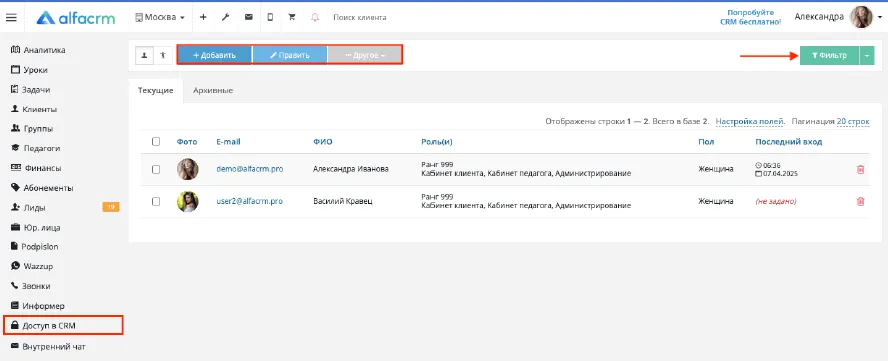Screen dimensions: 888x361
Task: Click the (не задано) last login value
Action: [776, 201]
